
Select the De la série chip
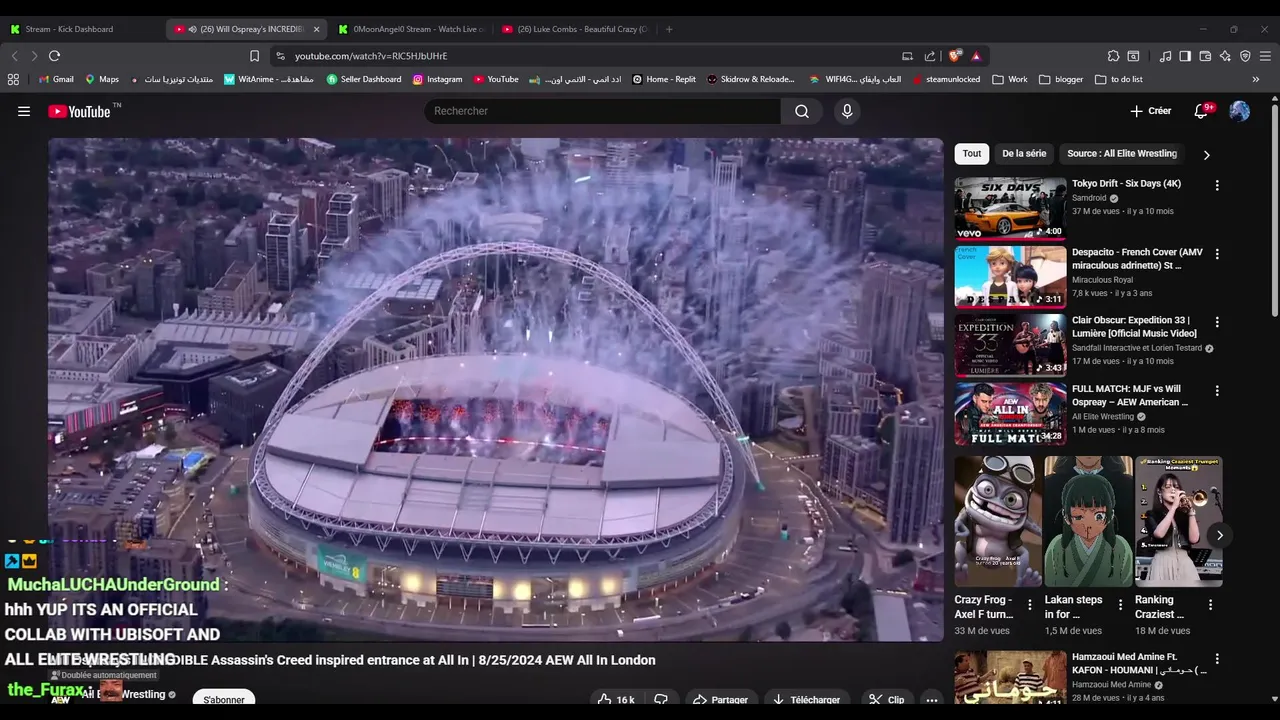pos(1024,154)
